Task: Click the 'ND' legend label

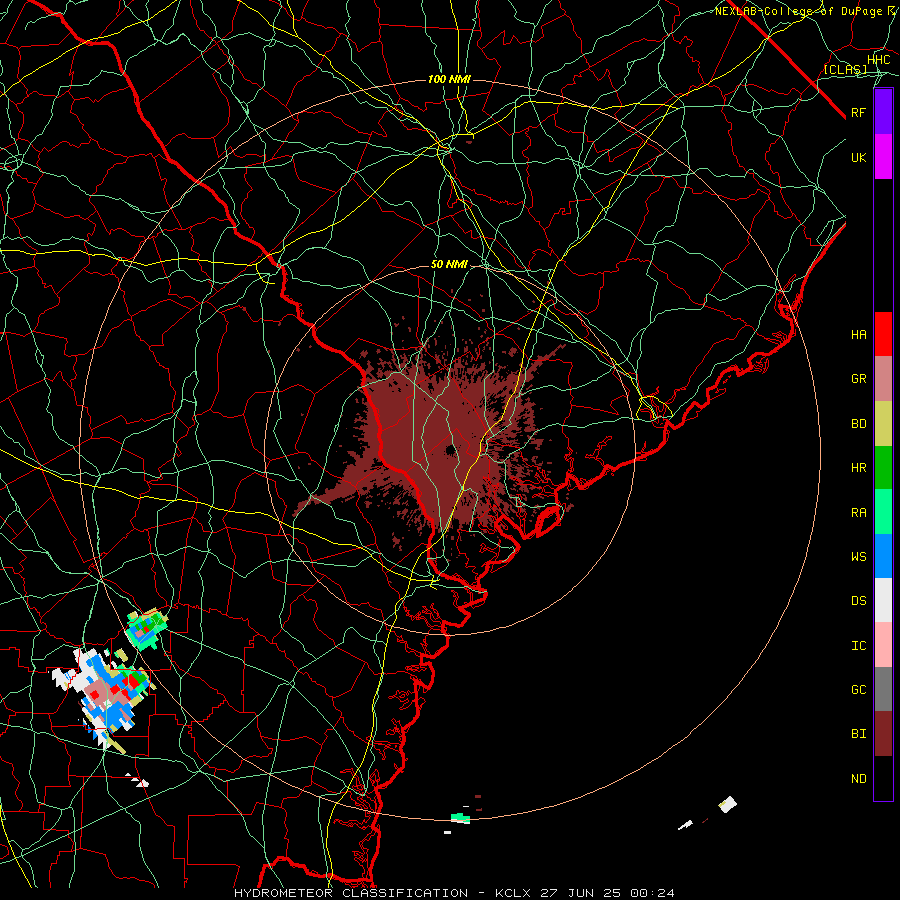Action: click(858, 779)
